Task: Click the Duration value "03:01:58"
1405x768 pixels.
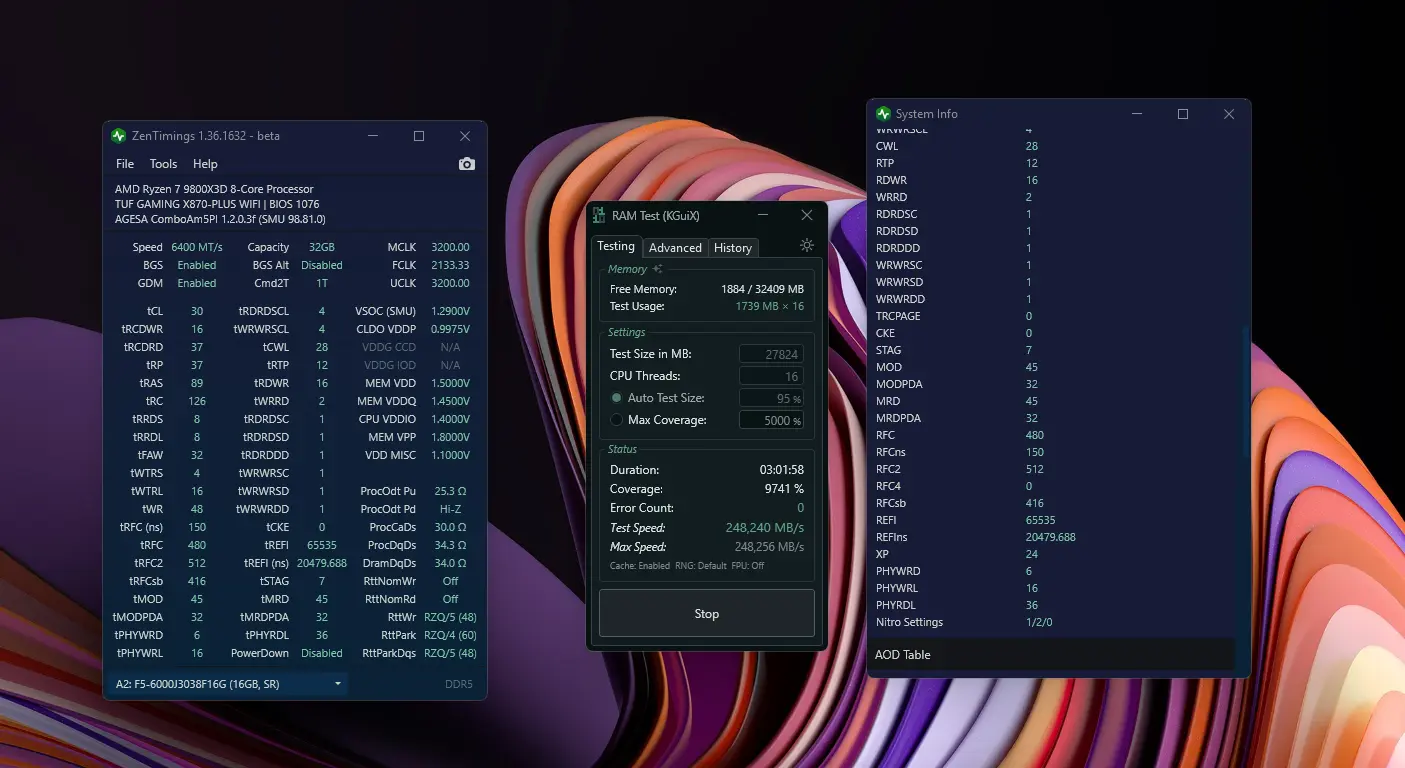Action: pyautogui.click(x=782, y=470)
